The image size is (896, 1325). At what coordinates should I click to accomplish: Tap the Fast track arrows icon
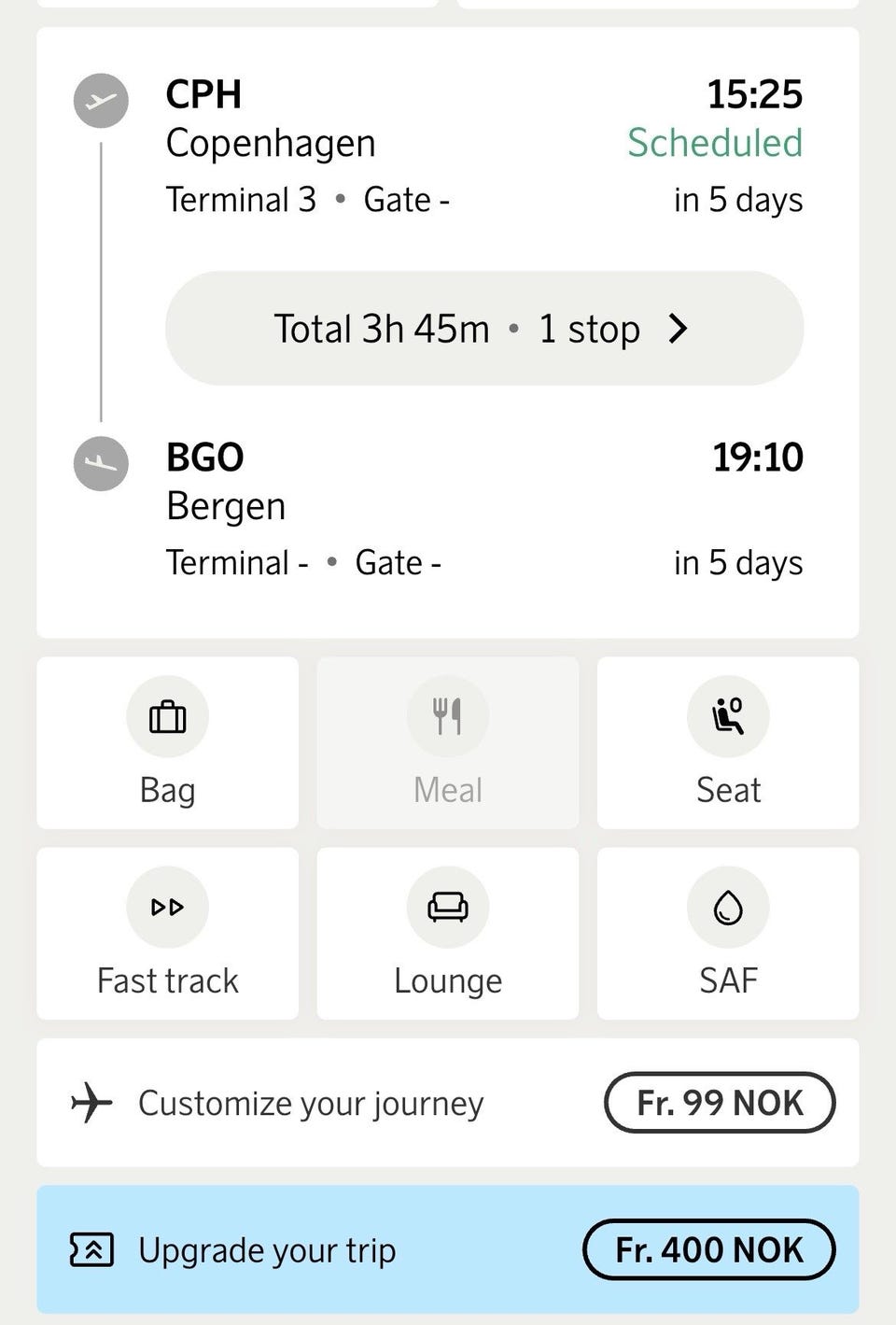(168, 907)
